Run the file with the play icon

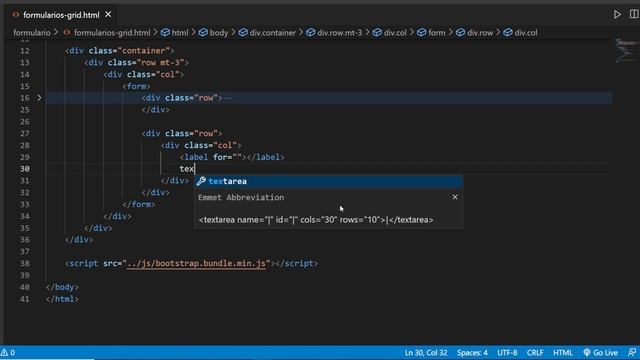pyautogui.click(x=617, y=15)
